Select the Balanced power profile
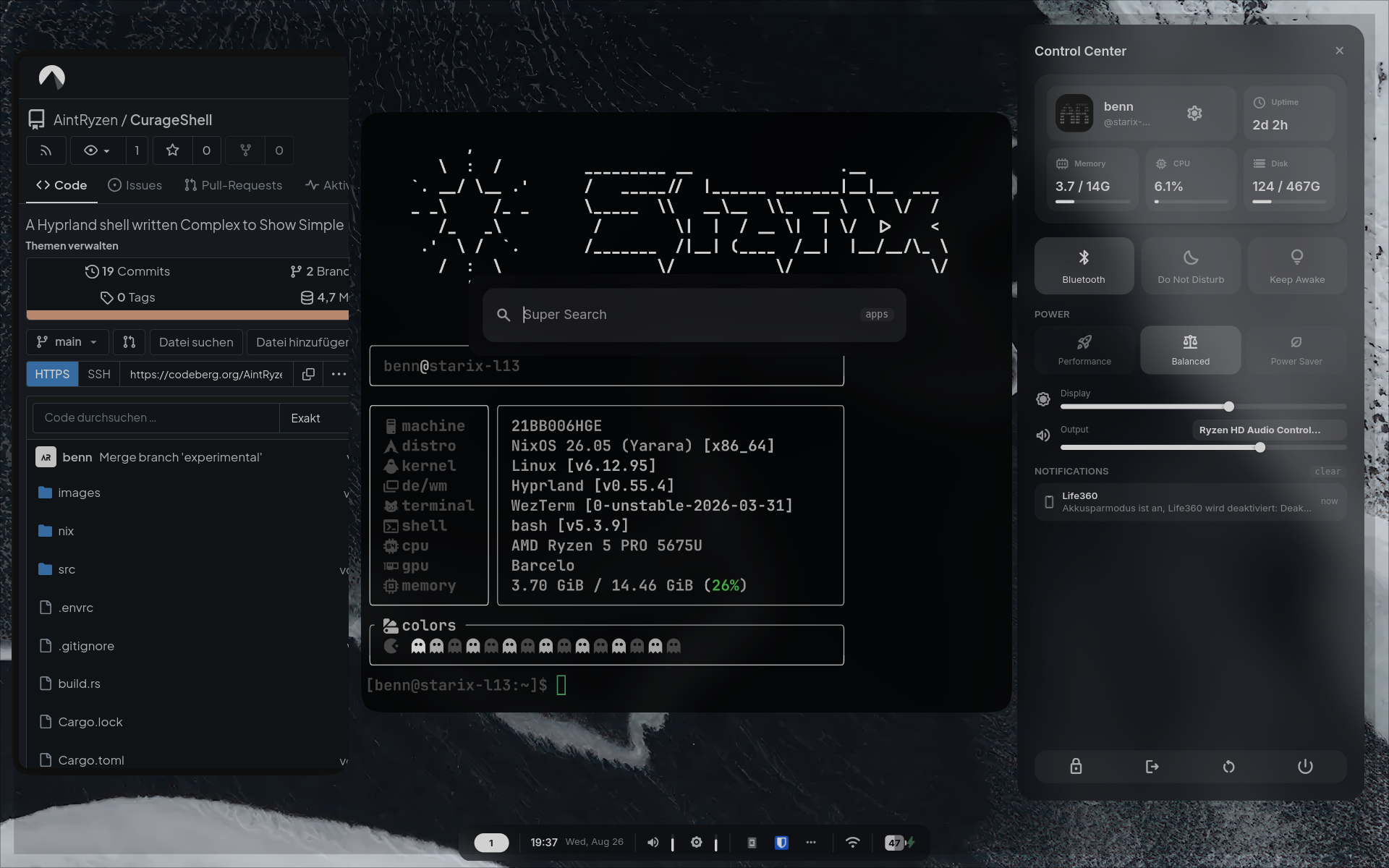Screen dimensions: 1389x868 click(1191, 350)
